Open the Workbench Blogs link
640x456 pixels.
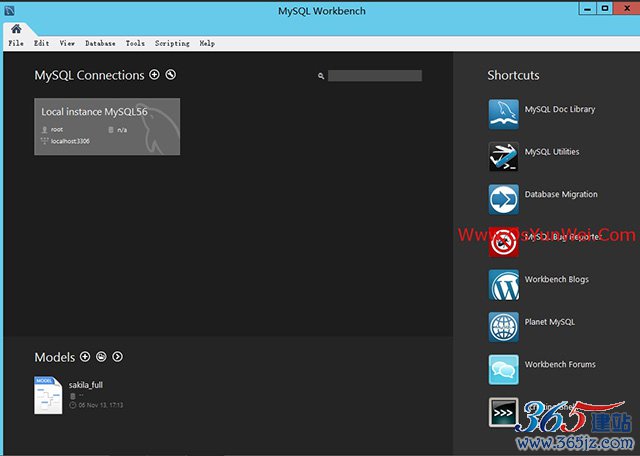pos(556,280)
